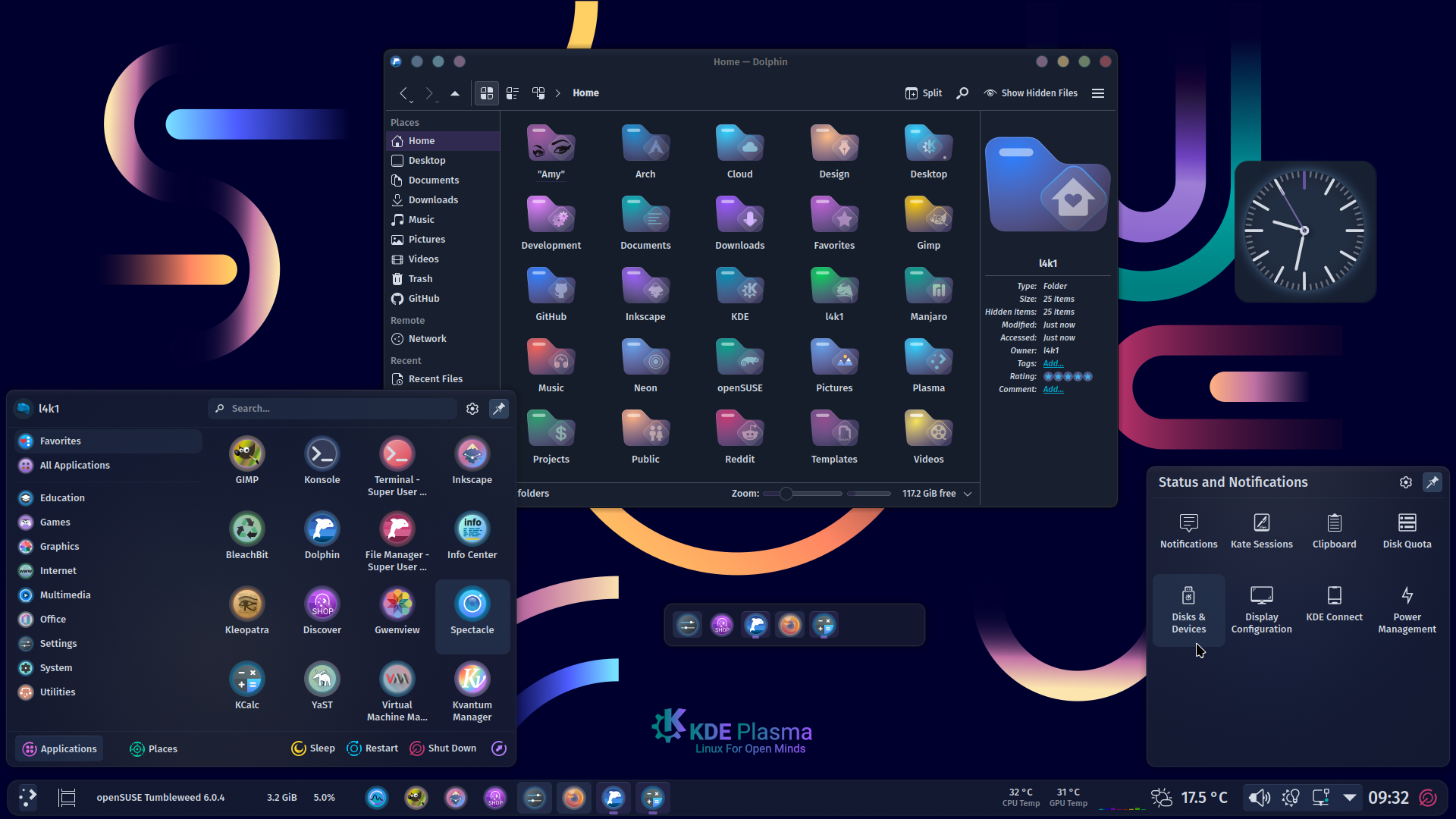Click Add link next to Tags
This screenshot has width=1456, height=819.
pyautogui.click(x=1053, y=363)
